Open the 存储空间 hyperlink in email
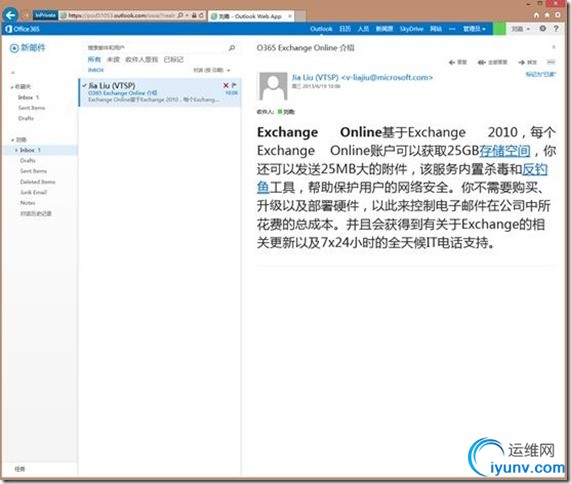 click(504, 150)
